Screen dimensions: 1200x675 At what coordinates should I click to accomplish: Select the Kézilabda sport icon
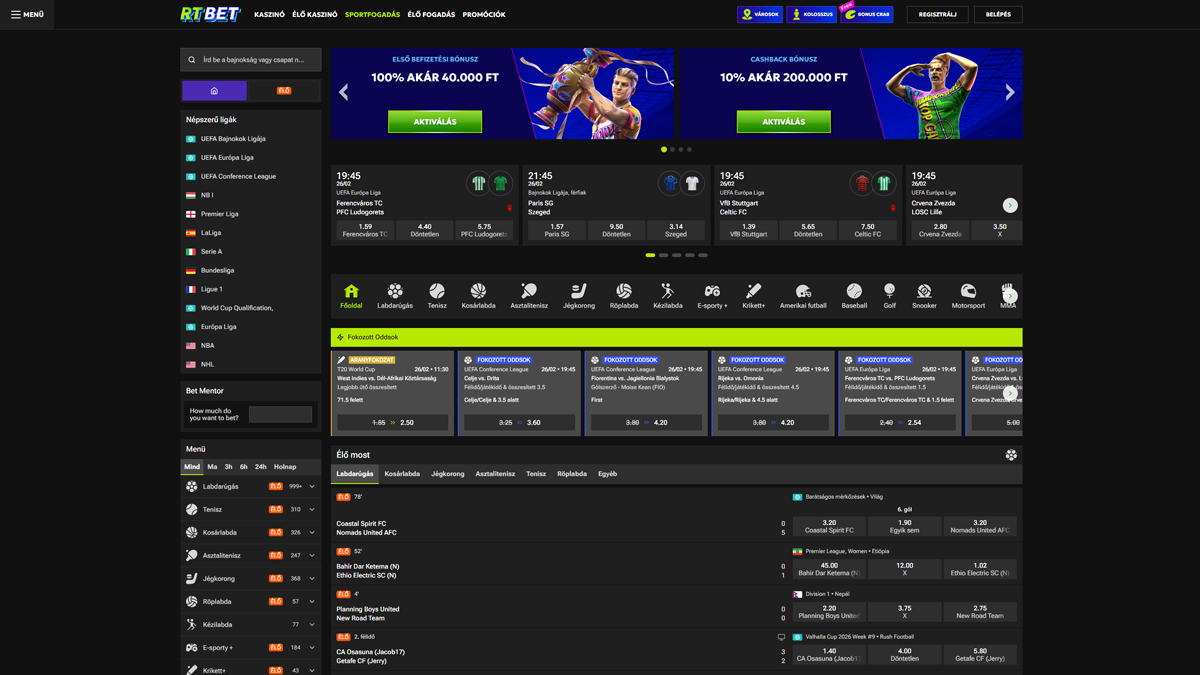click(x=668, y=296)
